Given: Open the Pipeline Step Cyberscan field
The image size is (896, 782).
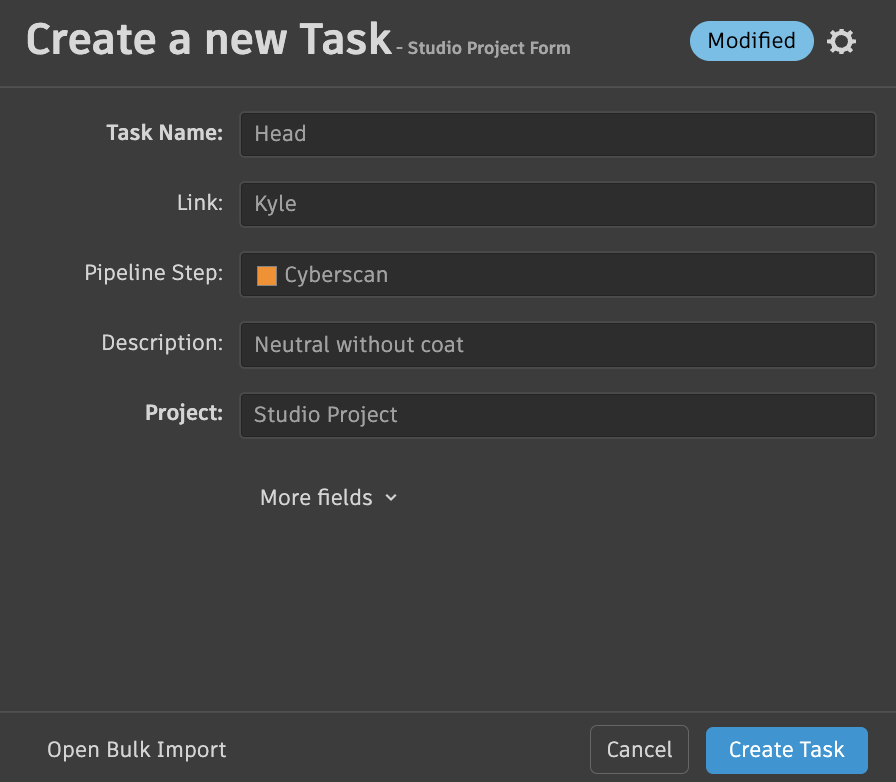Looking at the screenshot, I should click(557, 275).
